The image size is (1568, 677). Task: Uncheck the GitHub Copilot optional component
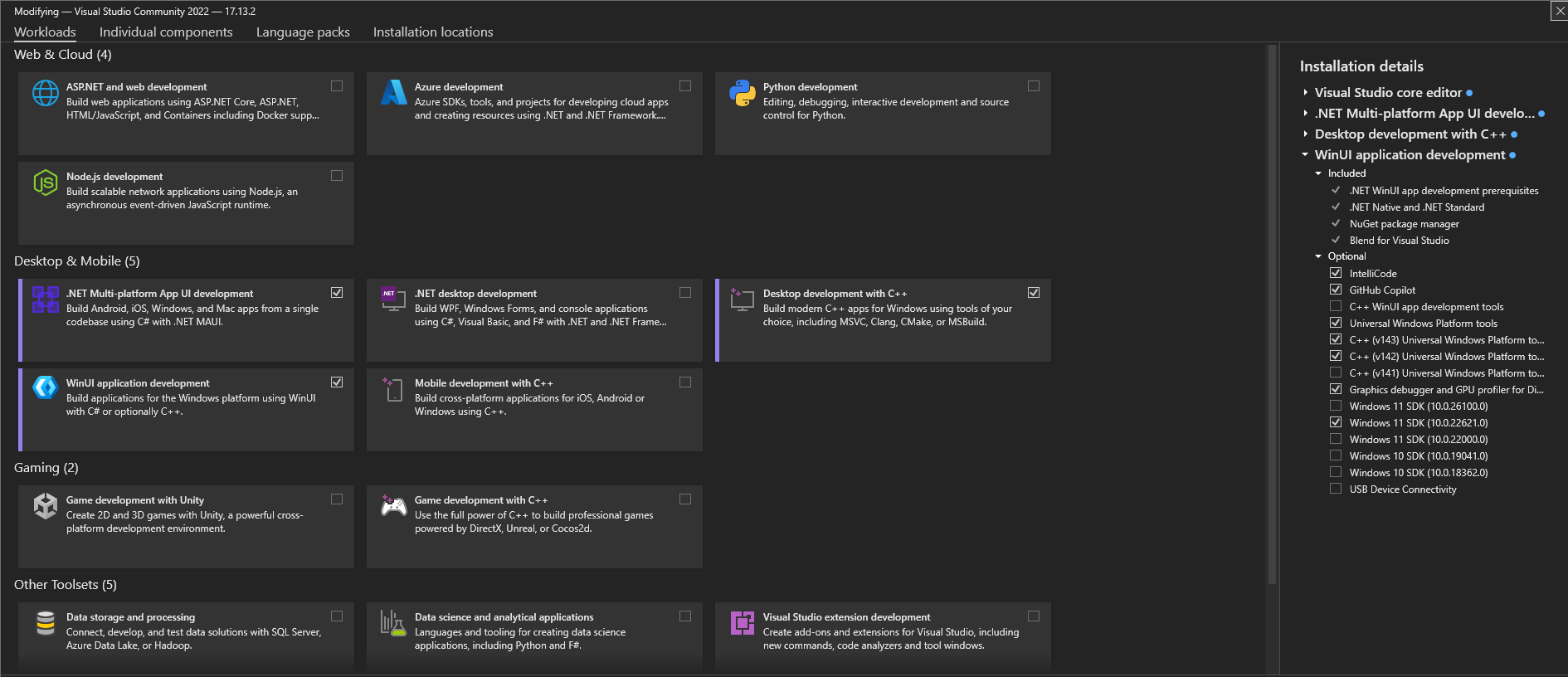[x=1336, y=290]
